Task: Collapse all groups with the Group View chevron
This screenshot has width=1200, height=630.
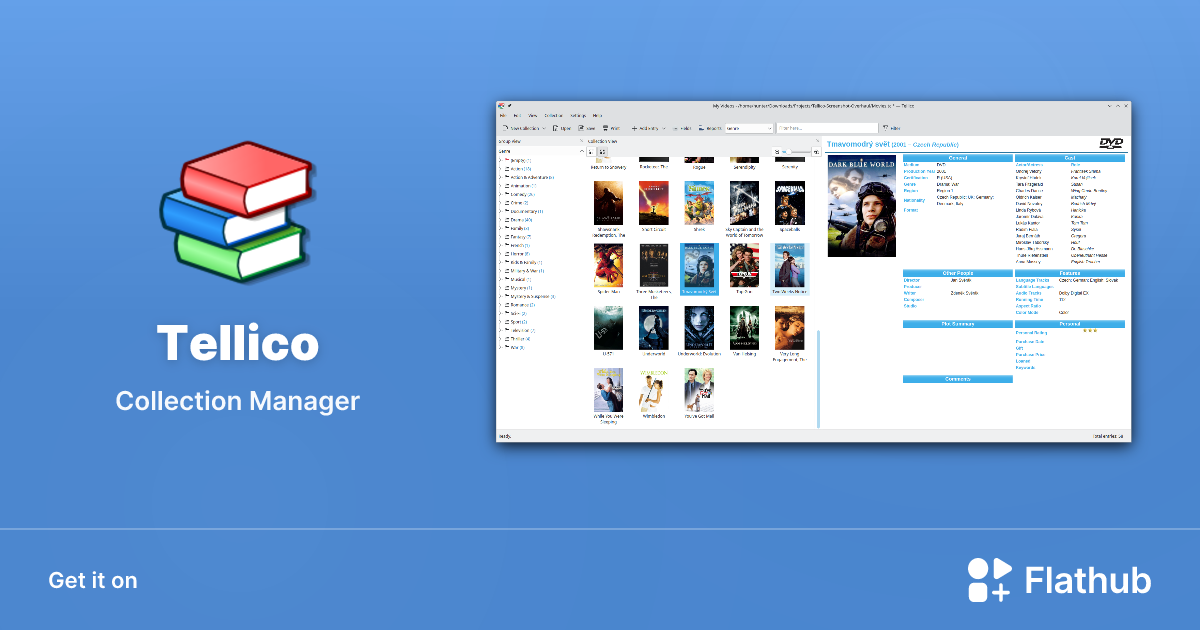Action: (x=582, y=150)
